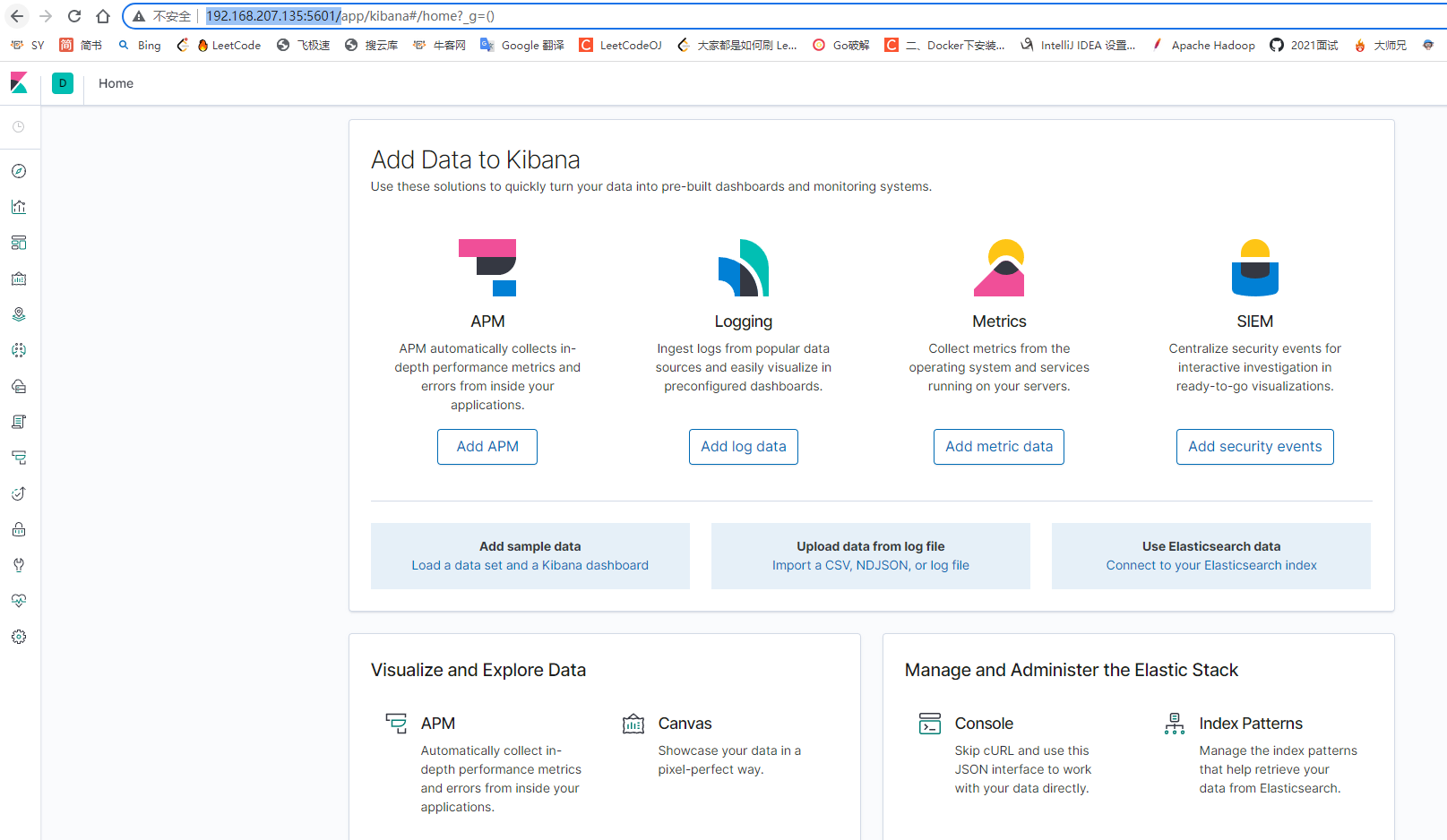Viewport: 1447px width, 840px height.
Task: Open SIEM lock icon in sidebar
Action: [x=19, y=529]
